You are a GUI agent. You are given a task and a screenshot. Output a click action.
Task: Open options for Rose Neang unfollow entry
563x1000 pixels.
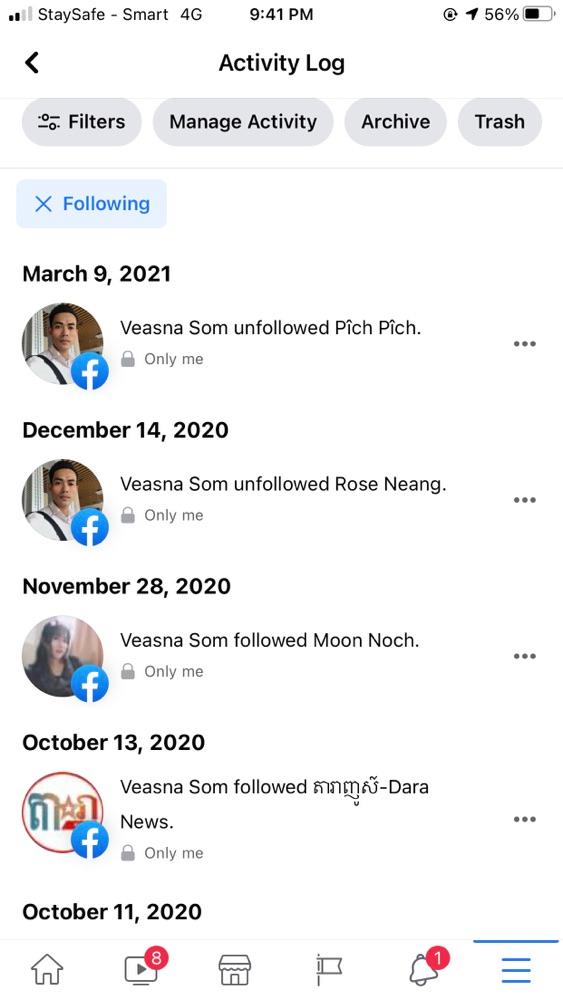click(x=524, y=500)
